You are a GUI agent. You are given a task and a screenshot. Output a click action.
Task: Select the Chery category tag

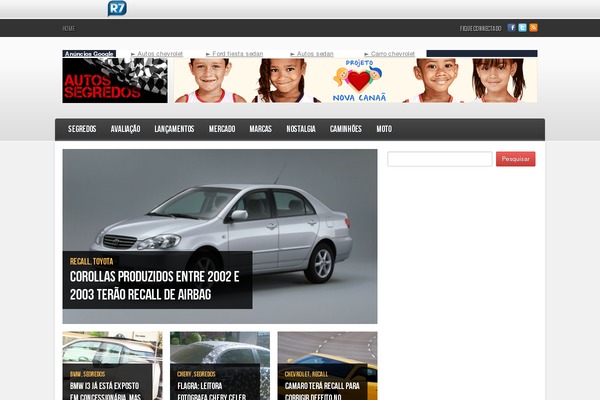click(184, 374)
